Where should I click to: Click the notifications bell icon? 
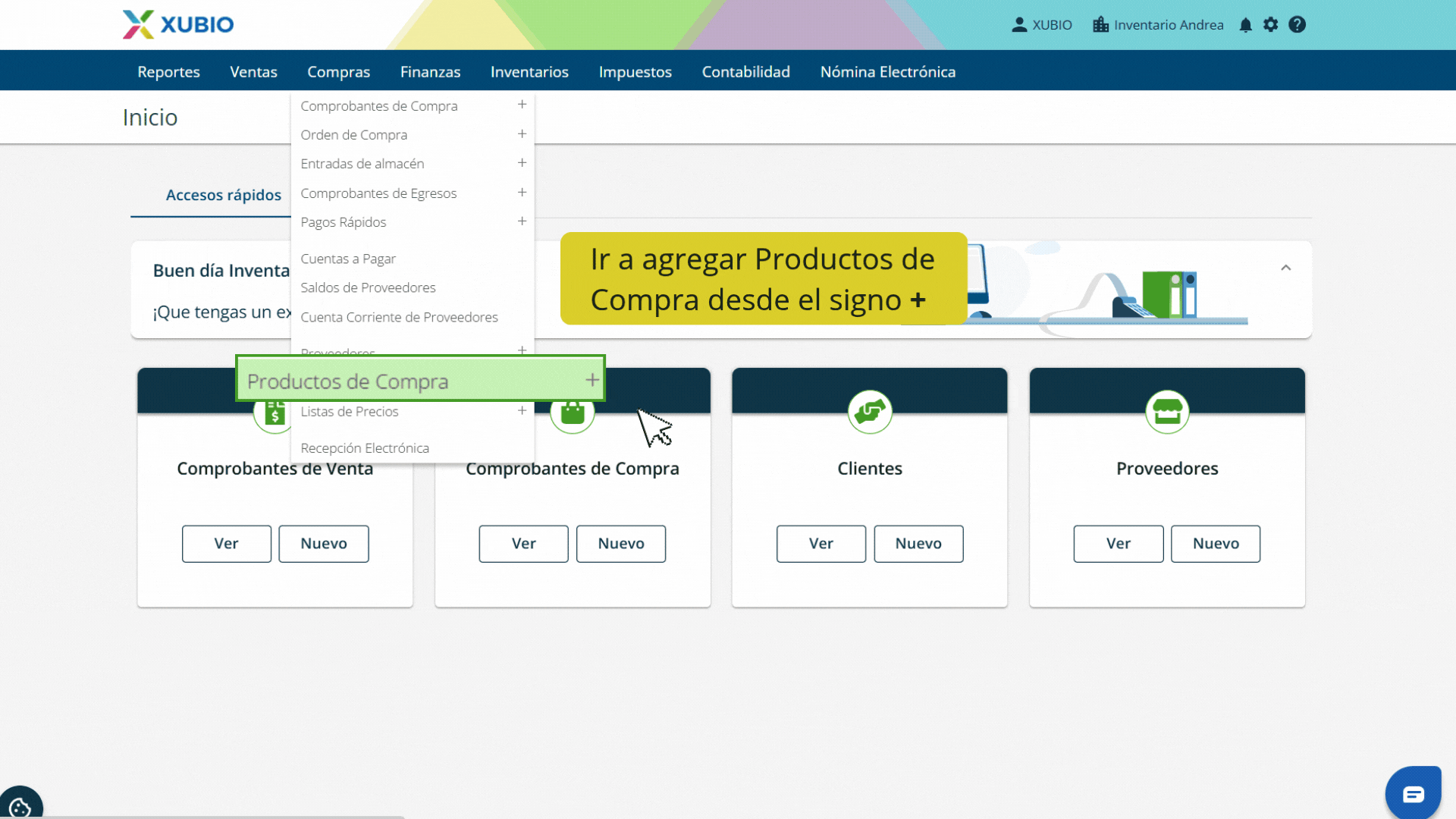(x=1245, y=25)
